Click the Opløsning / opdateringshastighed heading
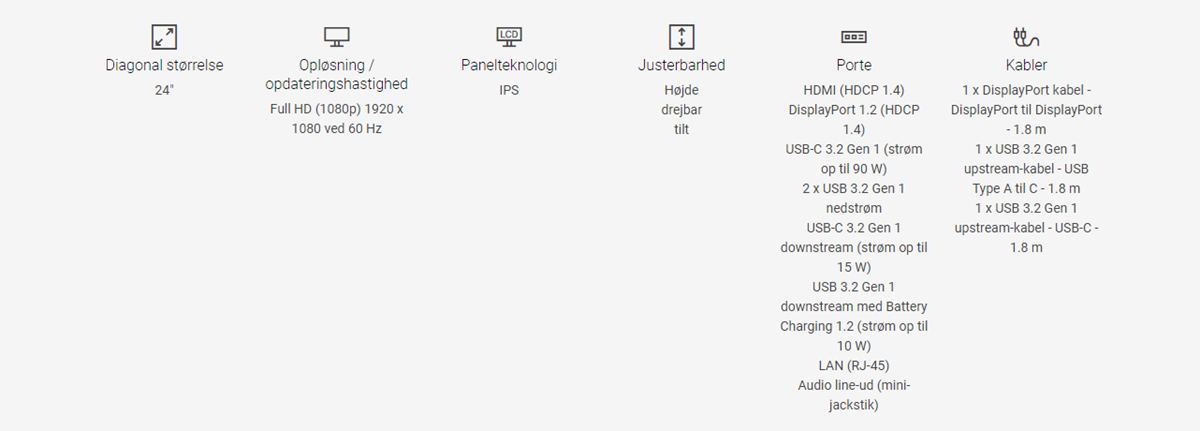 (337, 75)
